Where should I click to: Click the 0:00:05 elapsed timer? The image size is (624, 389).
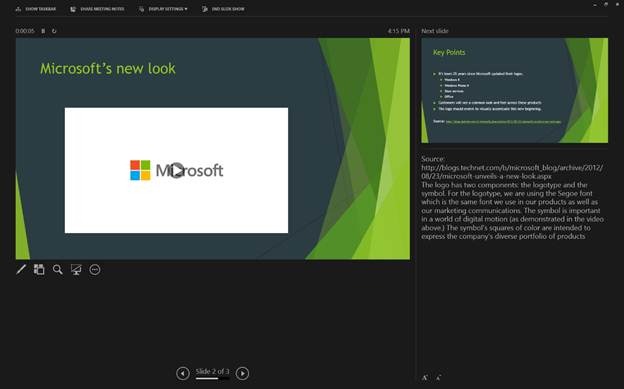pyautogui.click(x=25, y=31)
